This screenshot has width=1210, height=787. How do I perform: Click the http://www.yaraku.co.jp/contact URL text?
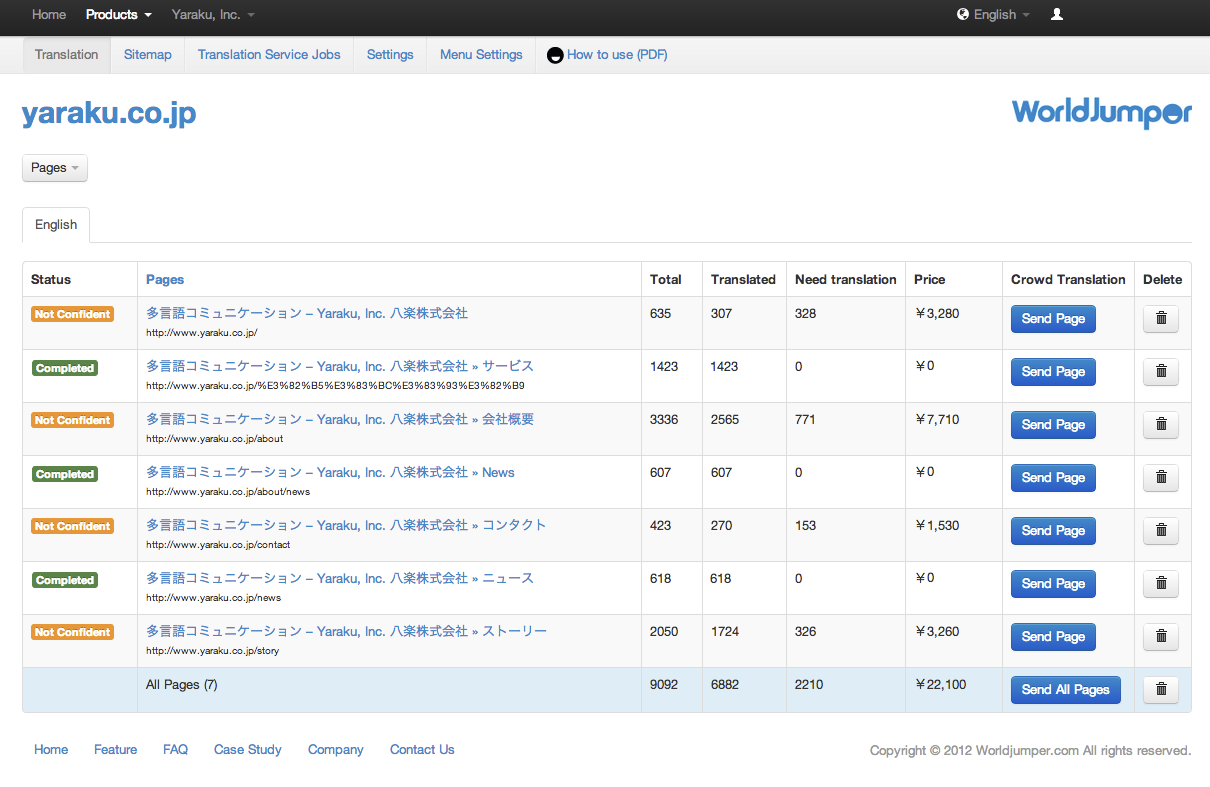pyautogui.click(x=218, y=545)
